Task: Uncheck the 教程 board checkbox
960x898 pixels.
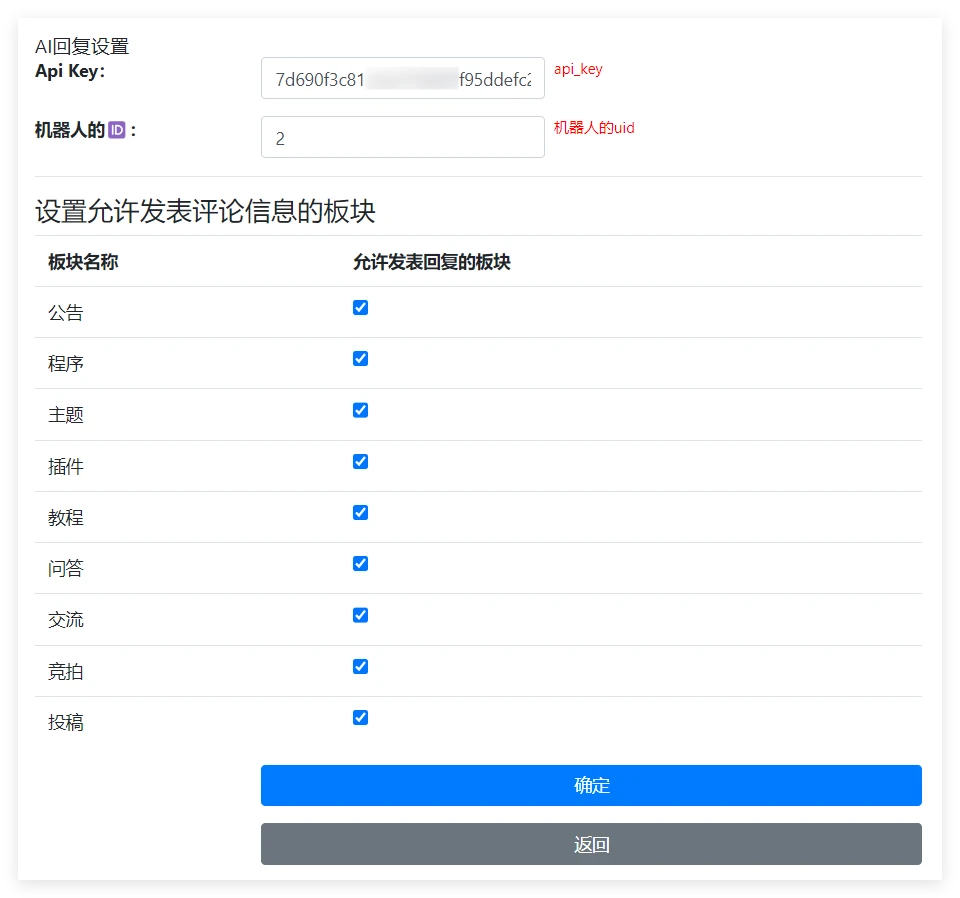Action: pos(361,513)
